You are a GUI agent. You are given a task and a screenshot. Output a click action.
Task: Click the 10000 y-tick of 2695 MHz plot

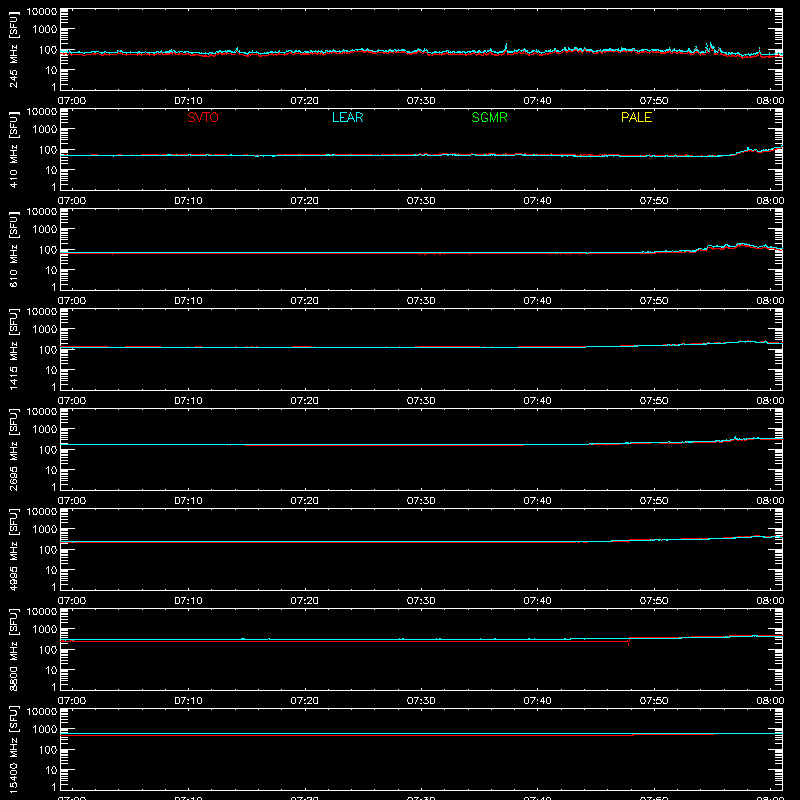pos(42,412)
